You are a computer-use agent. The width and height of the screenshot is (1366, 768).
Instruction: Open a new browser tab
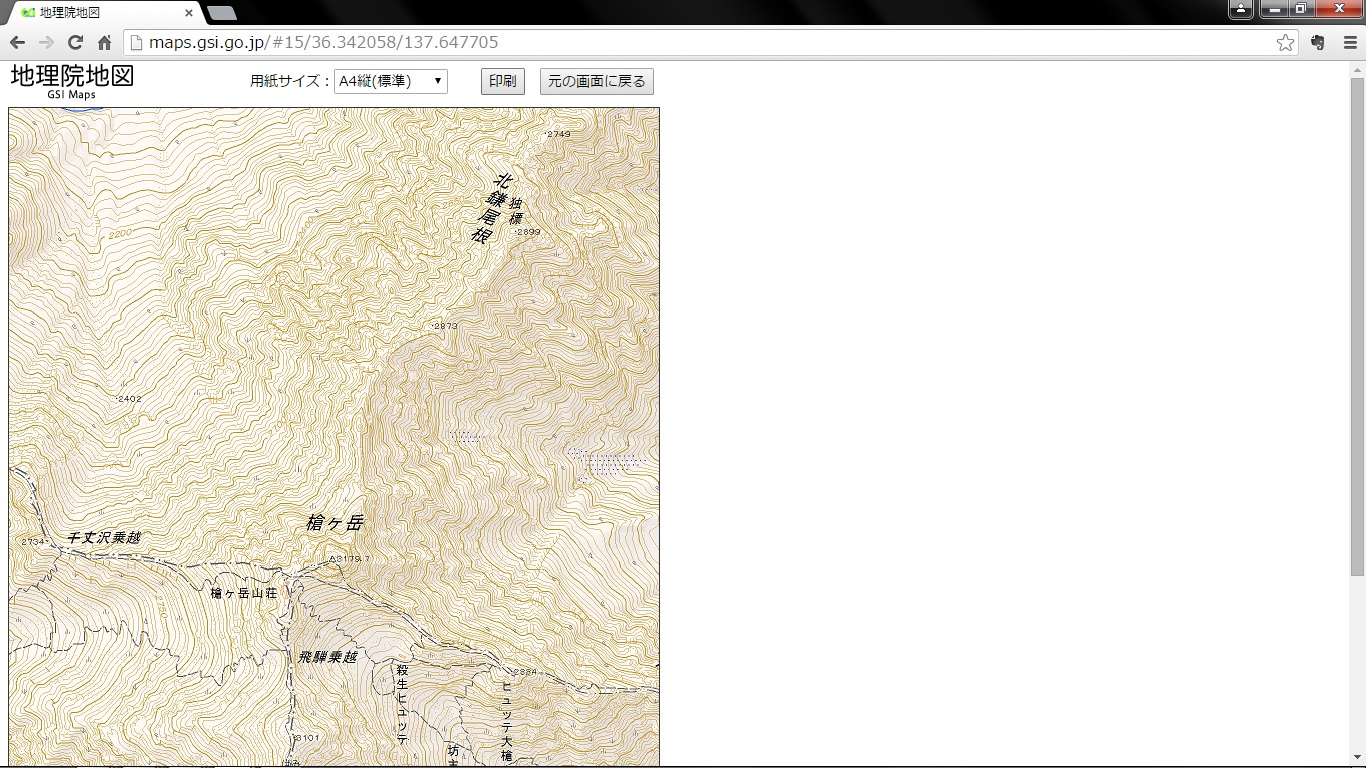click(221, 13)
